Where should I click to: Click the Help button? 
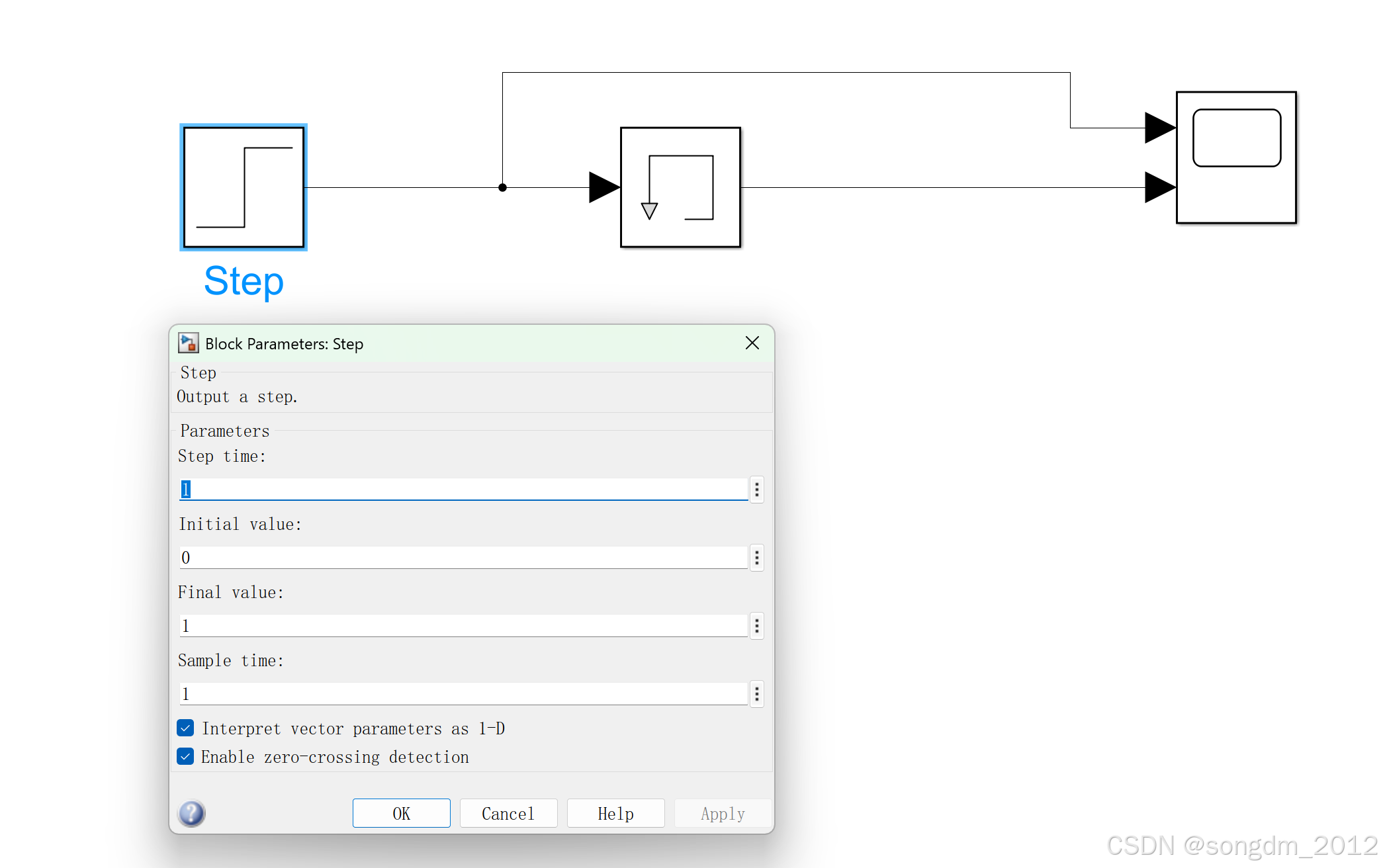[615, 813]
